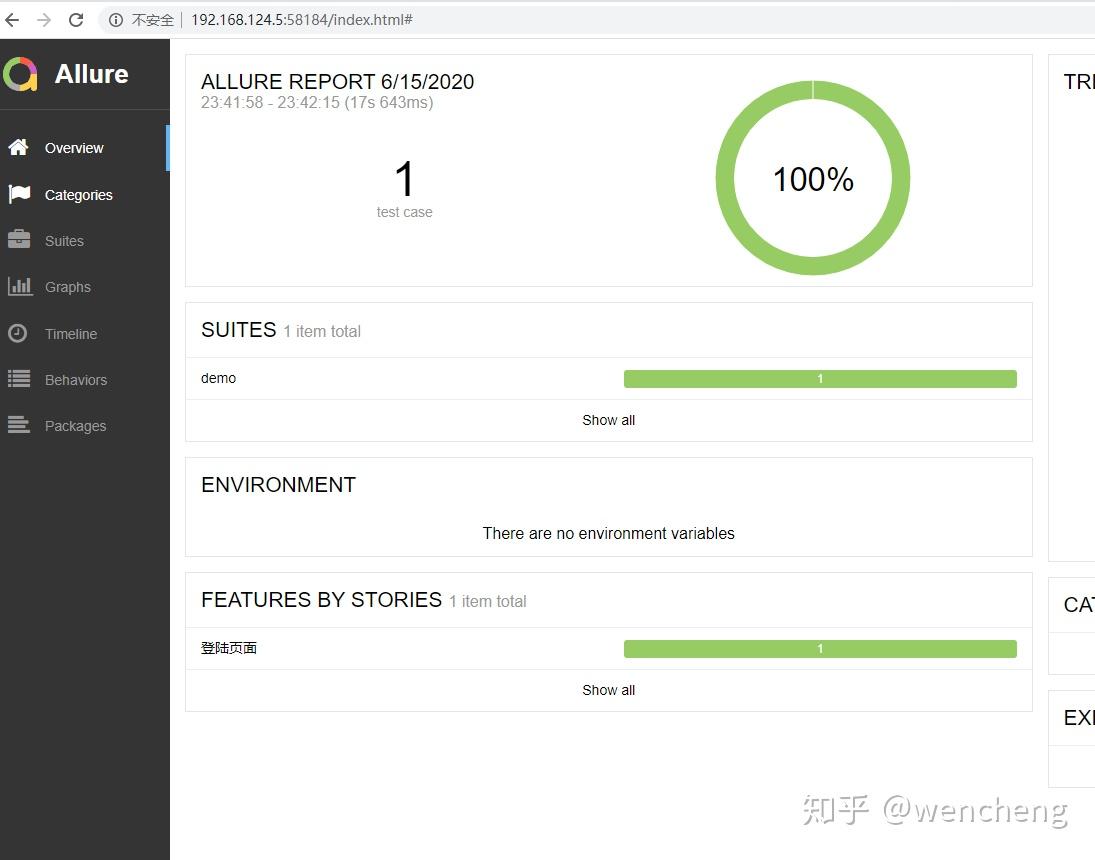Click the Timeline clock icon
1095x860 pixels.
(x=18, y=333)
